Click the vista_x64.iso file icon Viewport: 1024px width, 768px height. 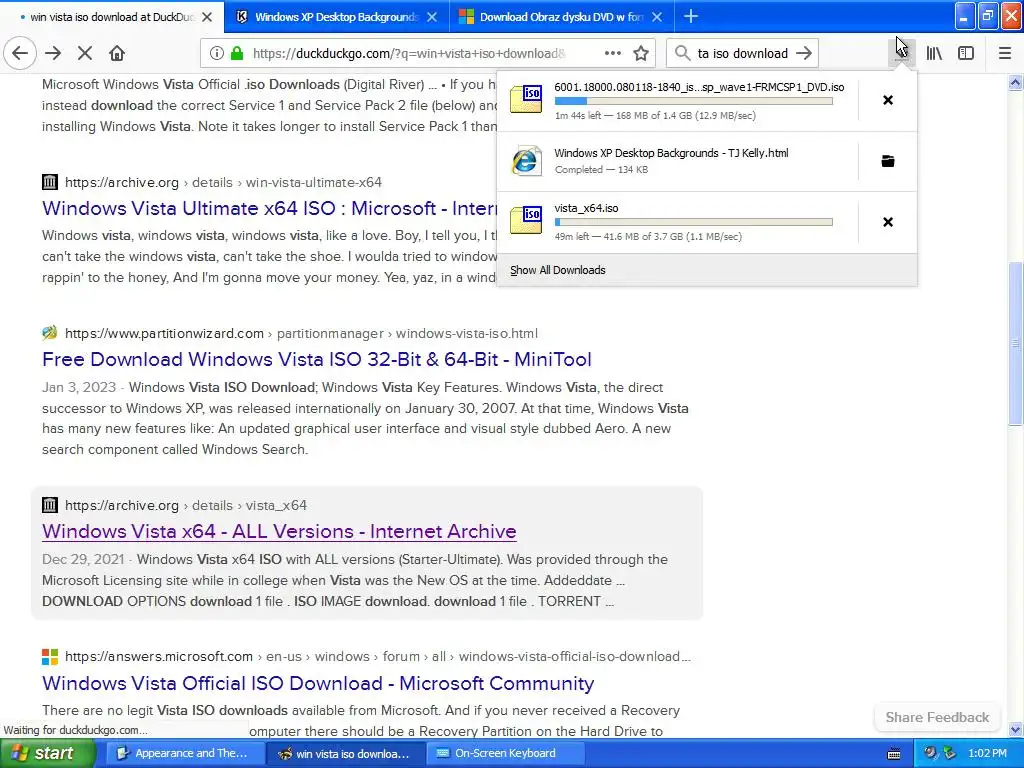pos(526,219)
